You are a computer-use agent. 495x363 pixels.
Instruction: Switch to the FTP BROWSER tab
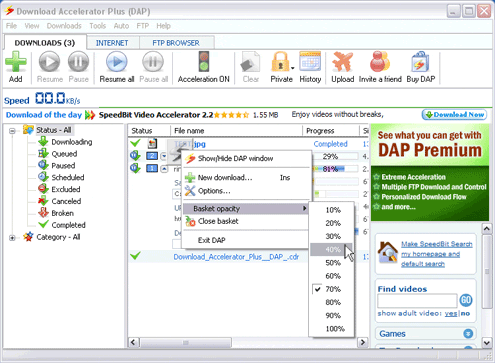pos(176,43)
